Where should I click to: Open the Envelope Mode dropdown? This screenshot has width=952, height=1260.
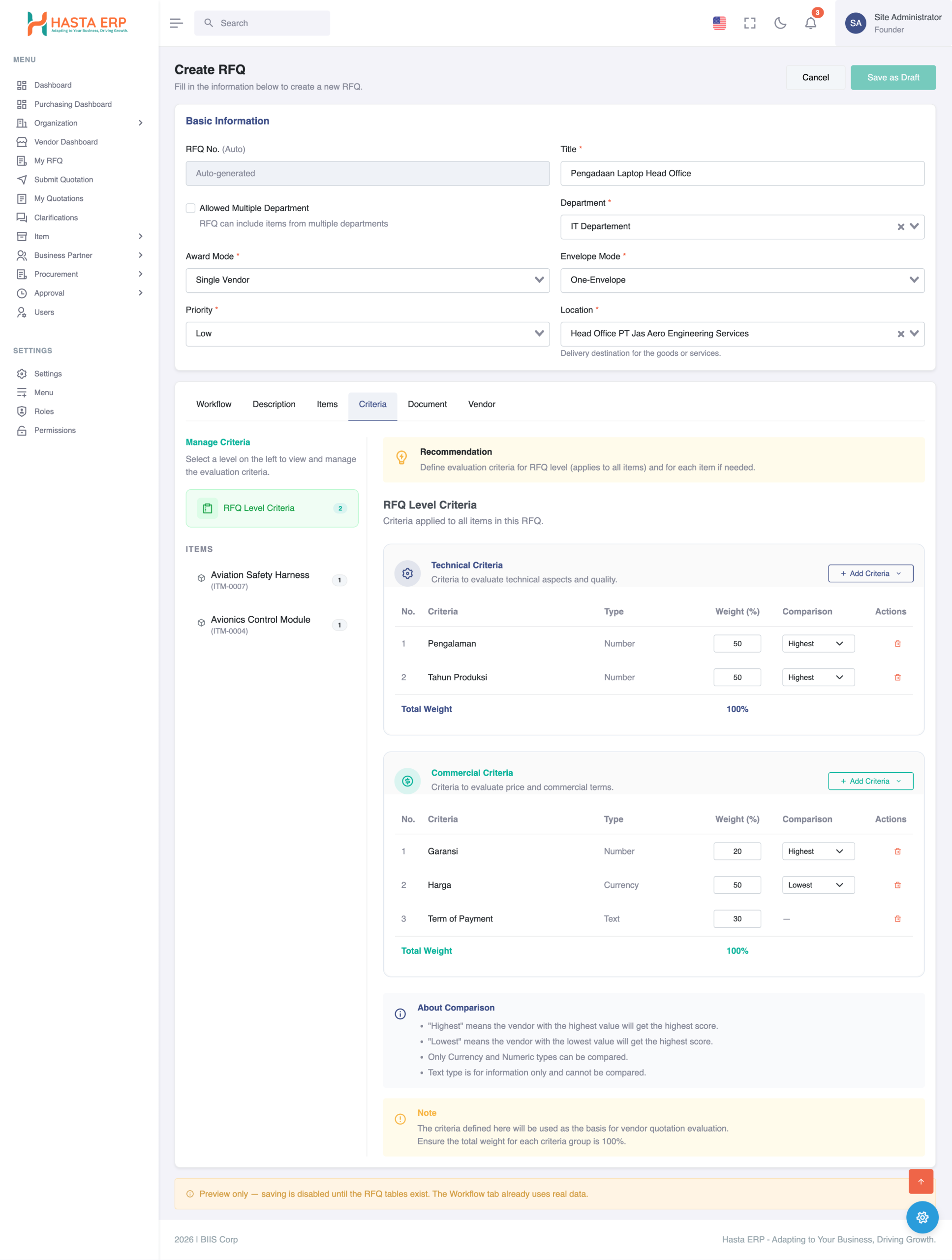click(742, 280)
